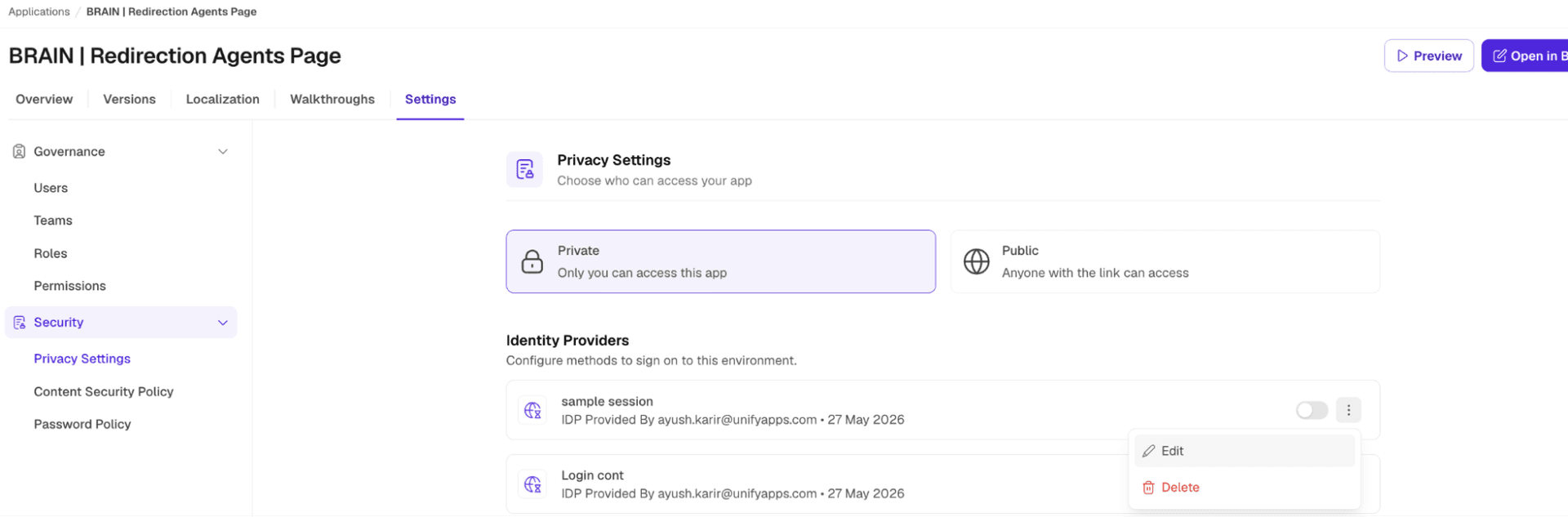This screenshot has height=517, width=1568.
Task: Select the Public access option
Action: click(1165, 261)
